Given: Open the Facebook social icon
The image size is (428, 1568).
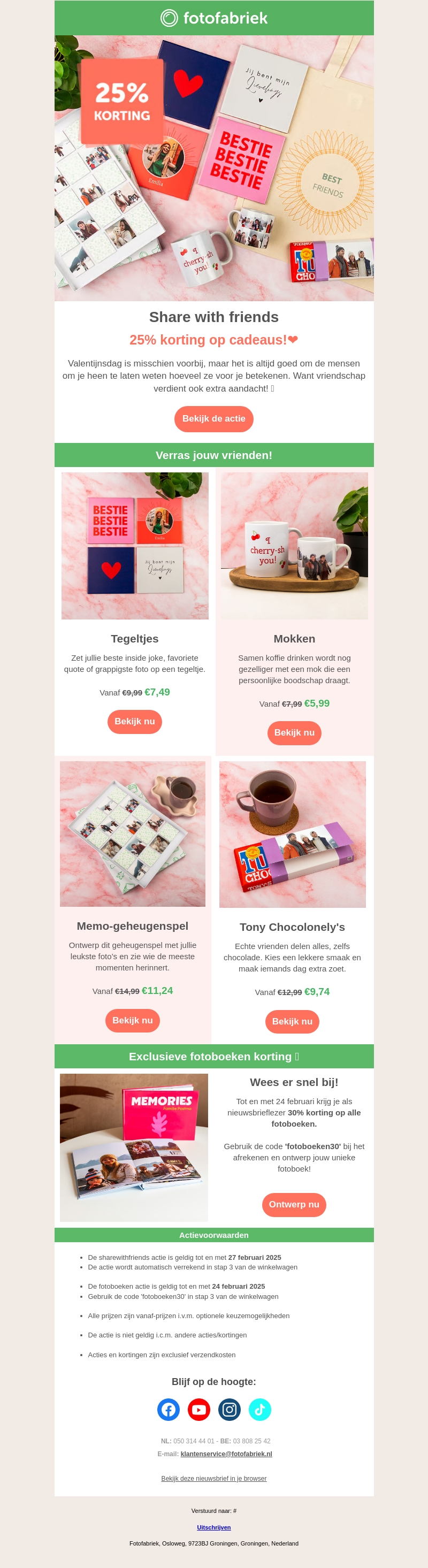Looking at the screenshot, I should point(169,1409).
